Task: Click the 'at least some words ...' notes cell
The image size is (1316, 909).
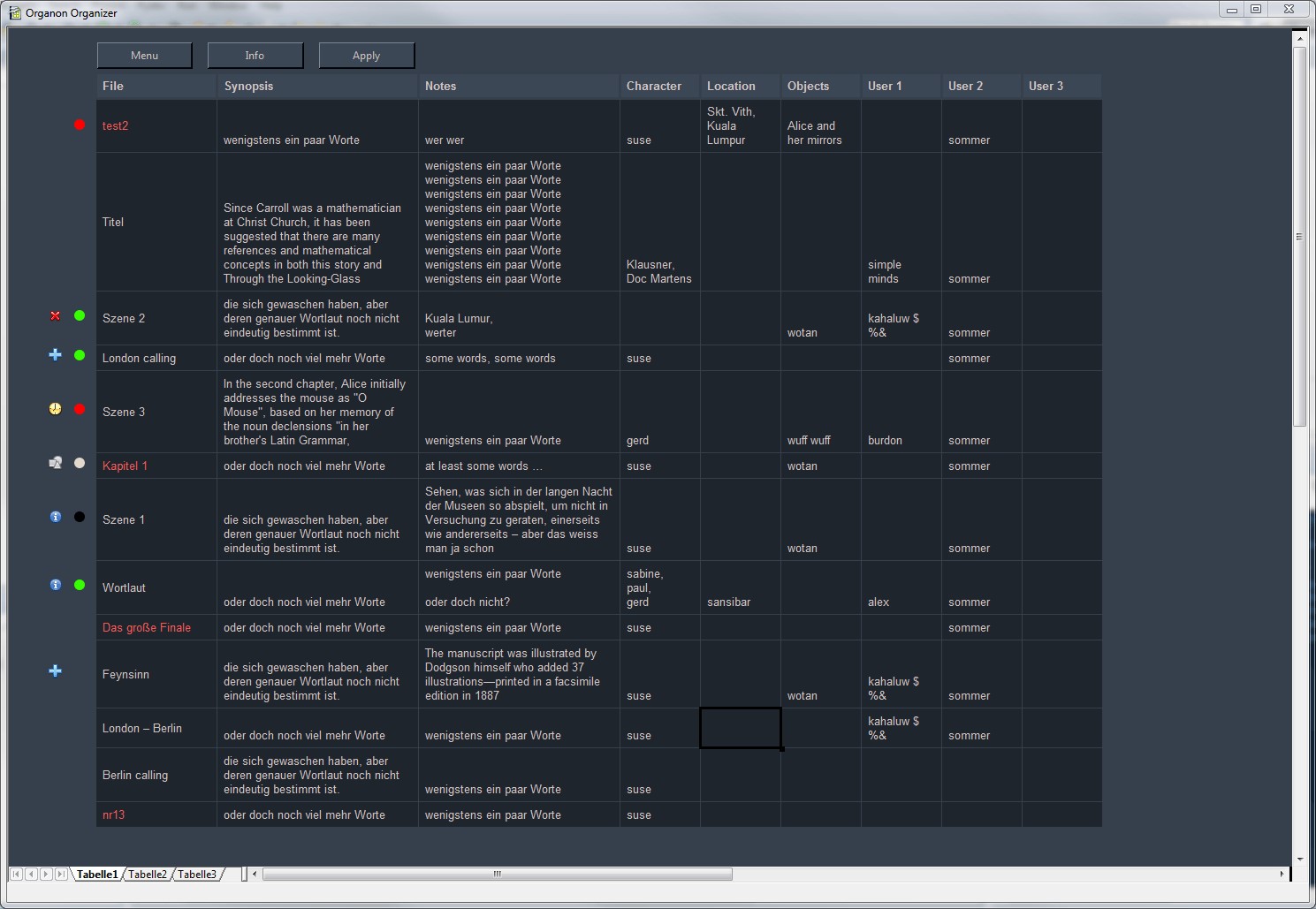Action: [x=519, y=466]
